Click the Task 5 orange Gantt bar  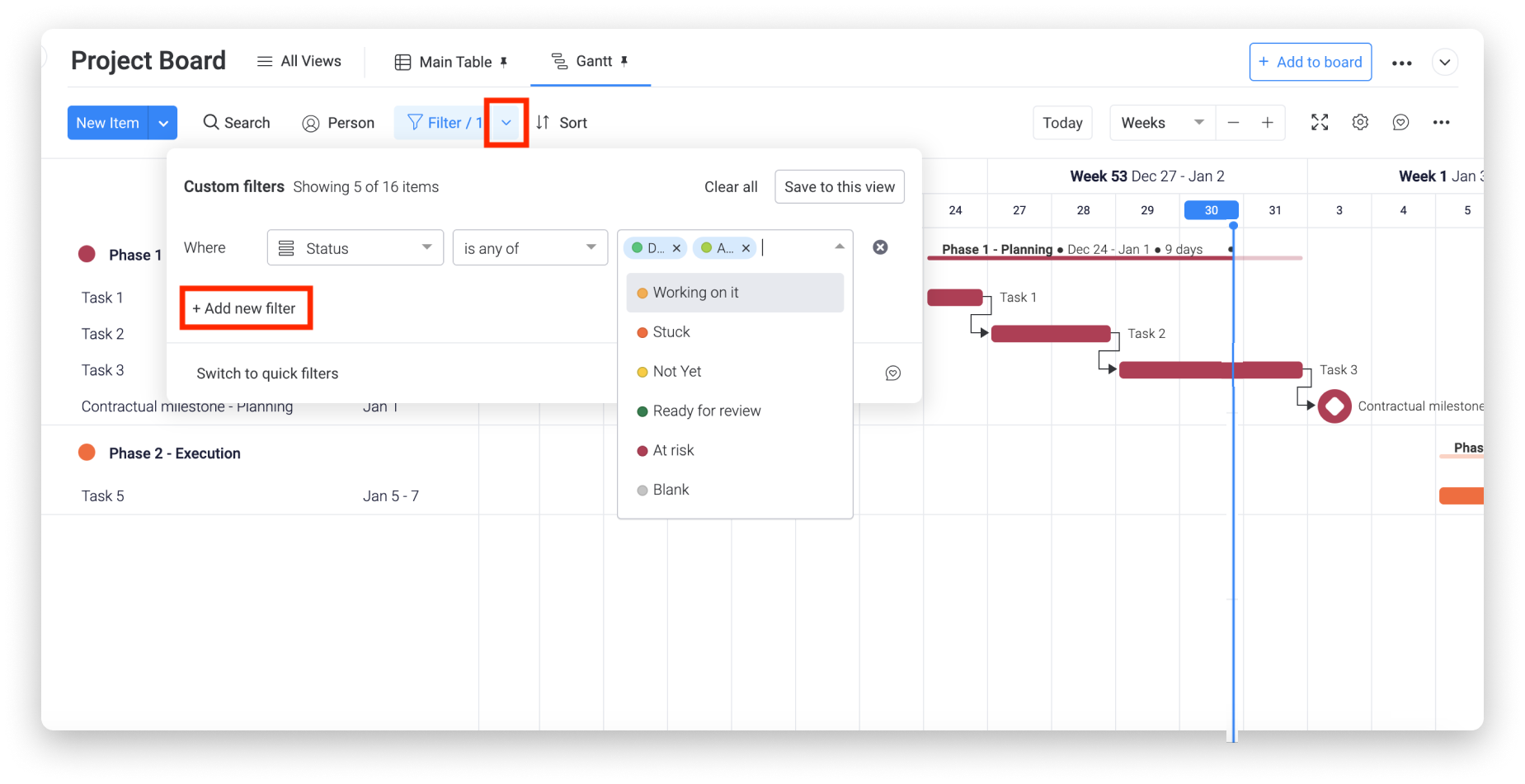(1461, 495)
